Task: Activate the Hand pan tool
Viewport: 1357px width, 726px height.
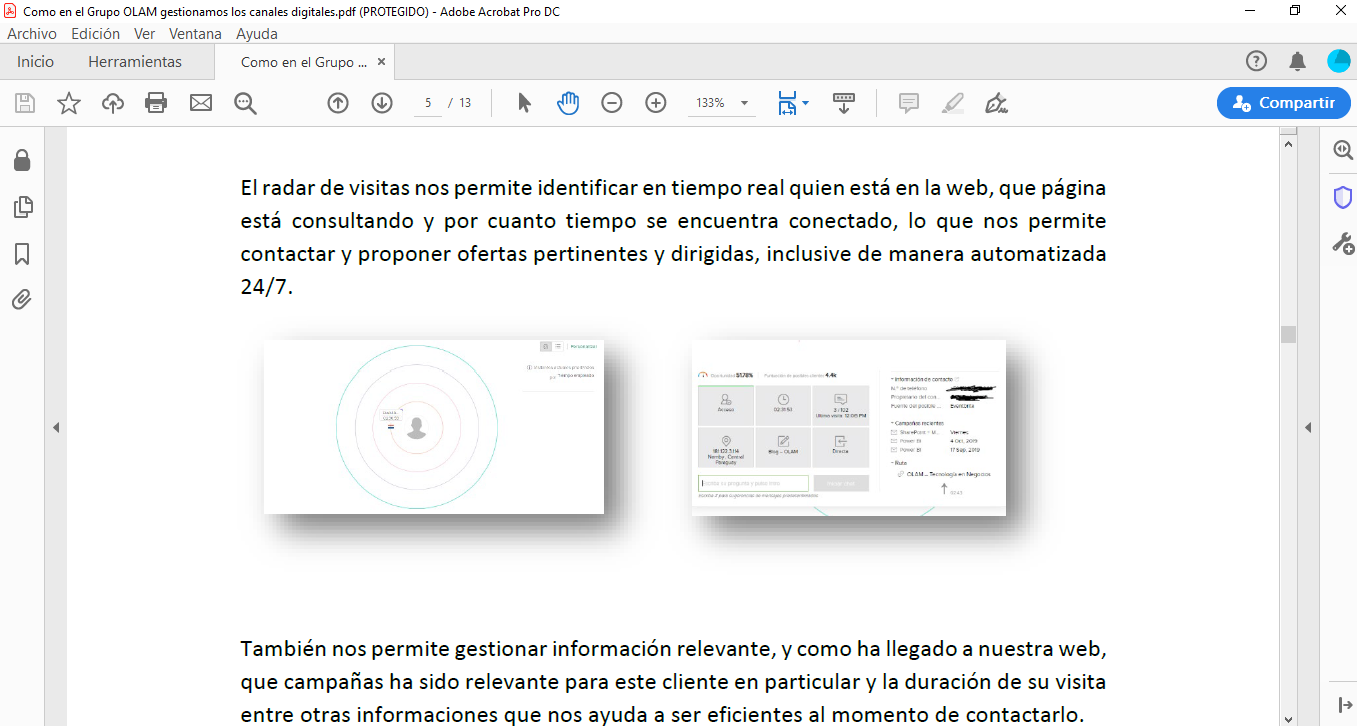Action: coord(568,103)
